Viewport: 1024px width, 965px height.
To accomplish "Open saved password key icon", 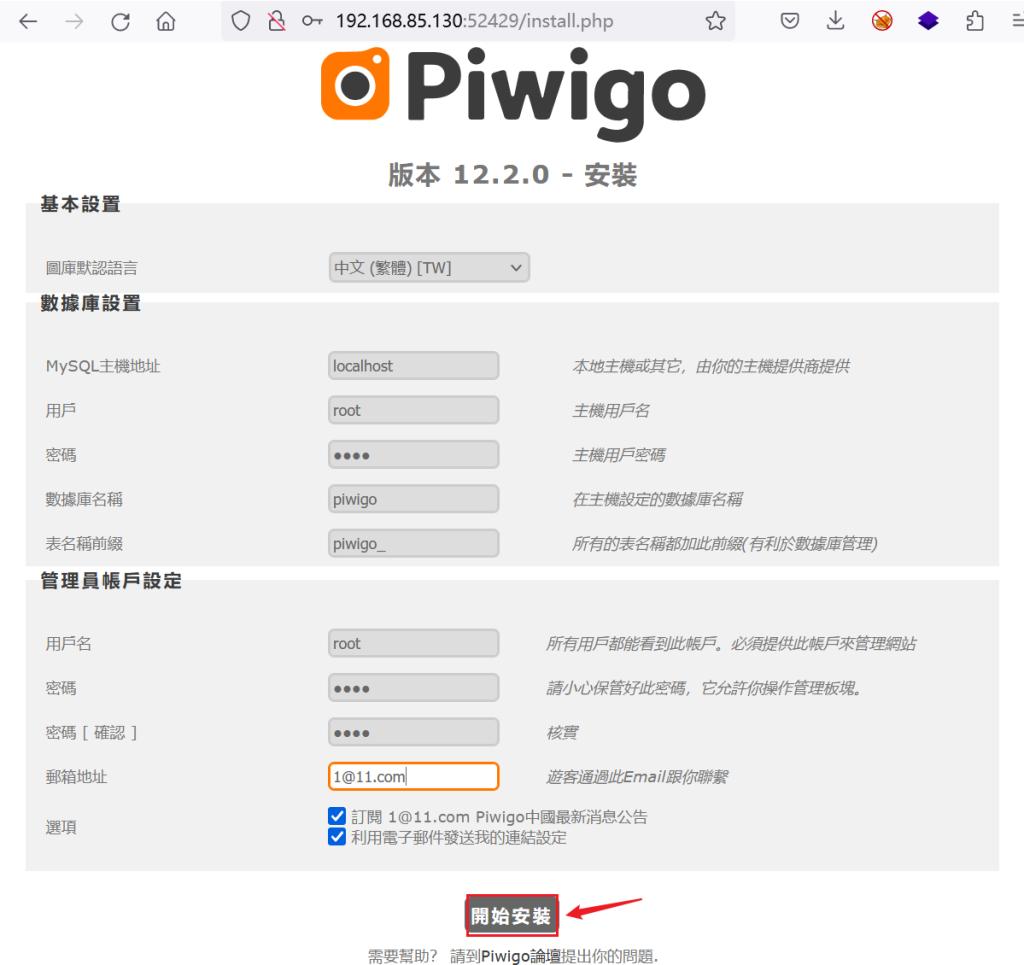I will tap(312, 21).
